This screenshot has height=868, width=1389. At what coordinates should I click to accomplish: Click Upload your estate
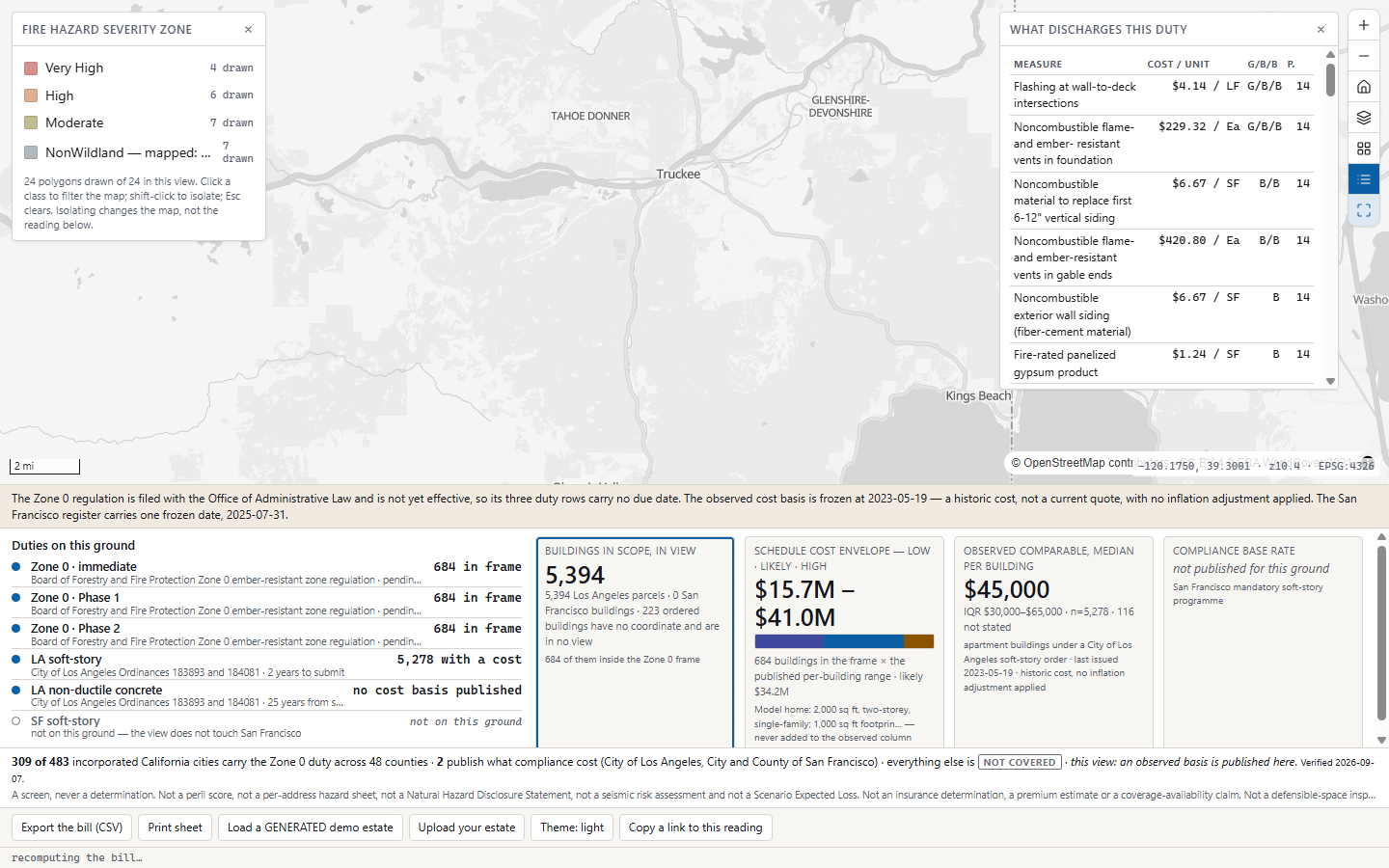point(467,827)
